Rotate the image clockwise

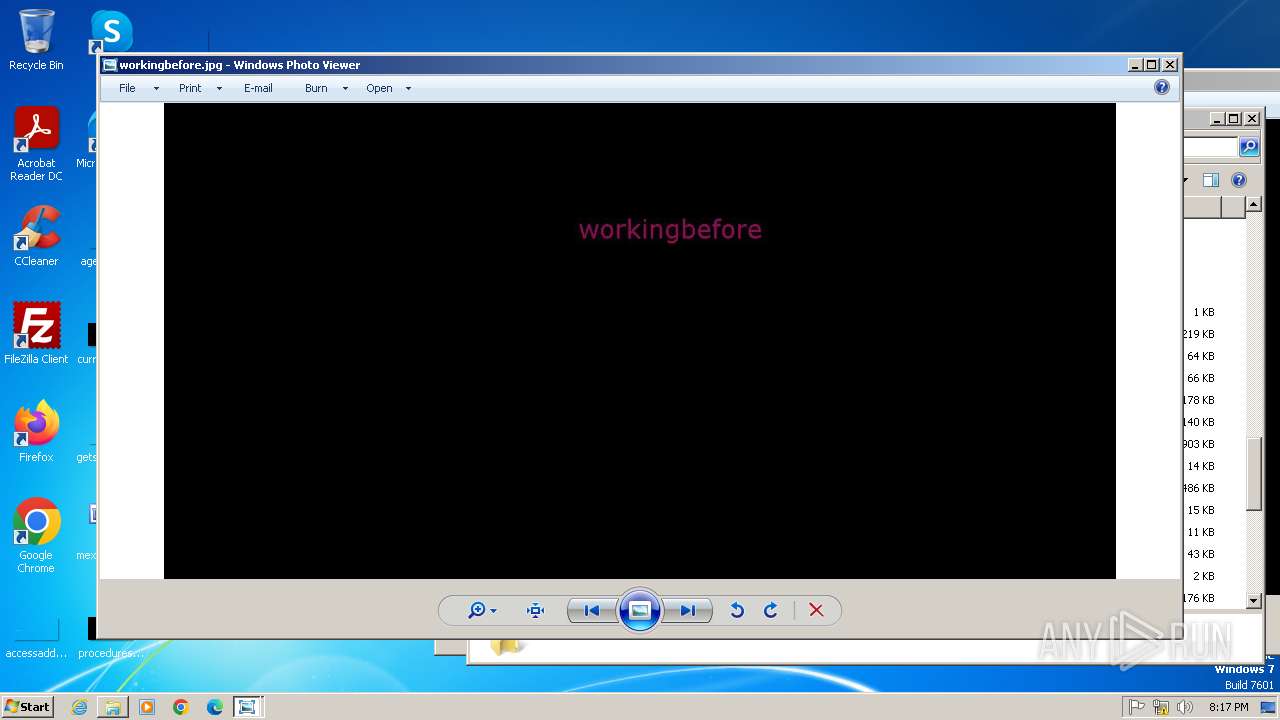coord(770,610)
